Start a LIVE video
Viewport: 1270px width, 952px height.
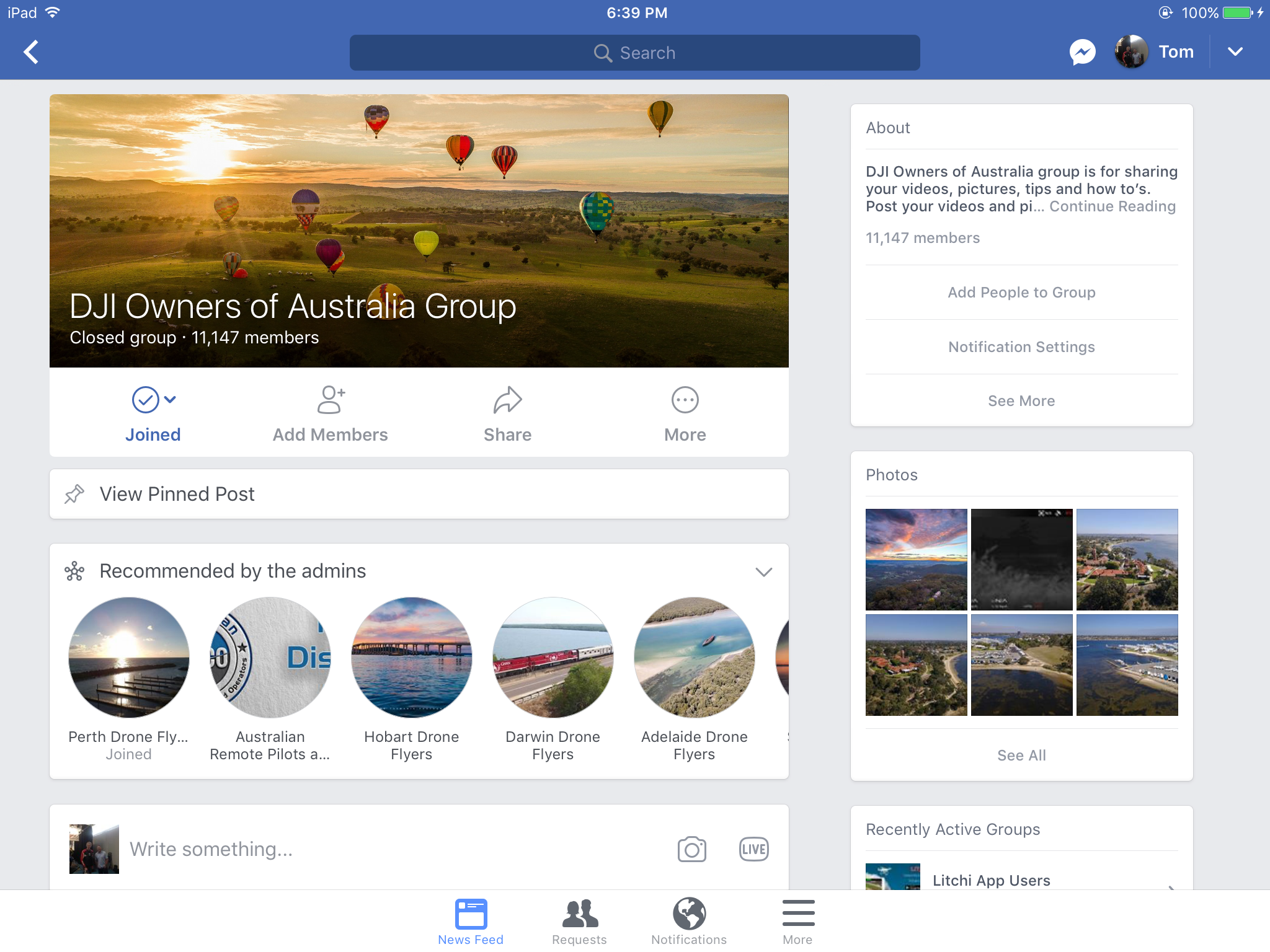[x=753, y=849]
